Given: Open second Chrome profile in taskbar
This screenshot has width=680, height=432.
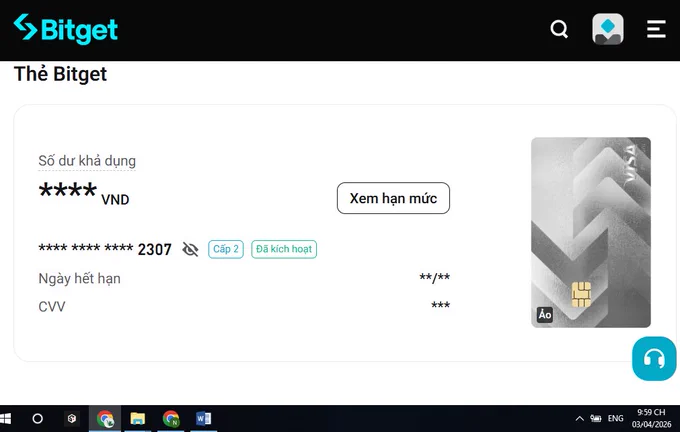Looking at the screenshot, I should pyautogui.click(x=171, y=419).
